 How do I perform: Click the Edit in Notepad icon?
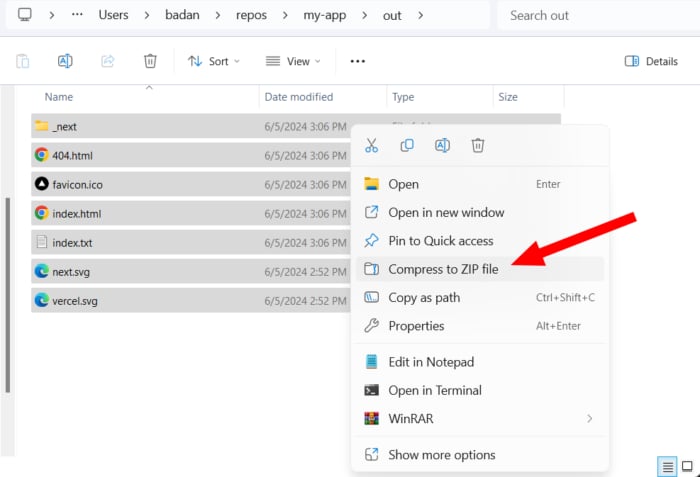tap(371, 361)
